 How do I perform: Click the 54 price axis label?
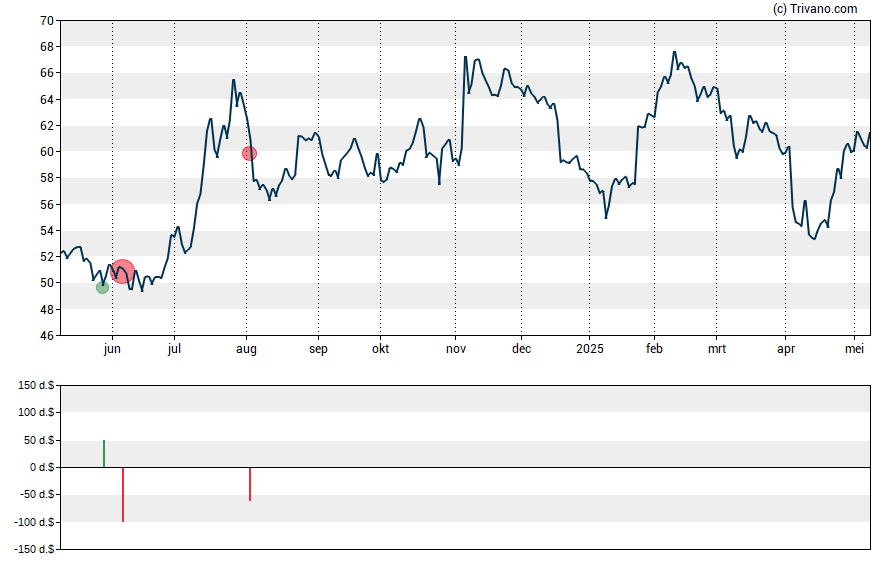(x=47, y=230)
